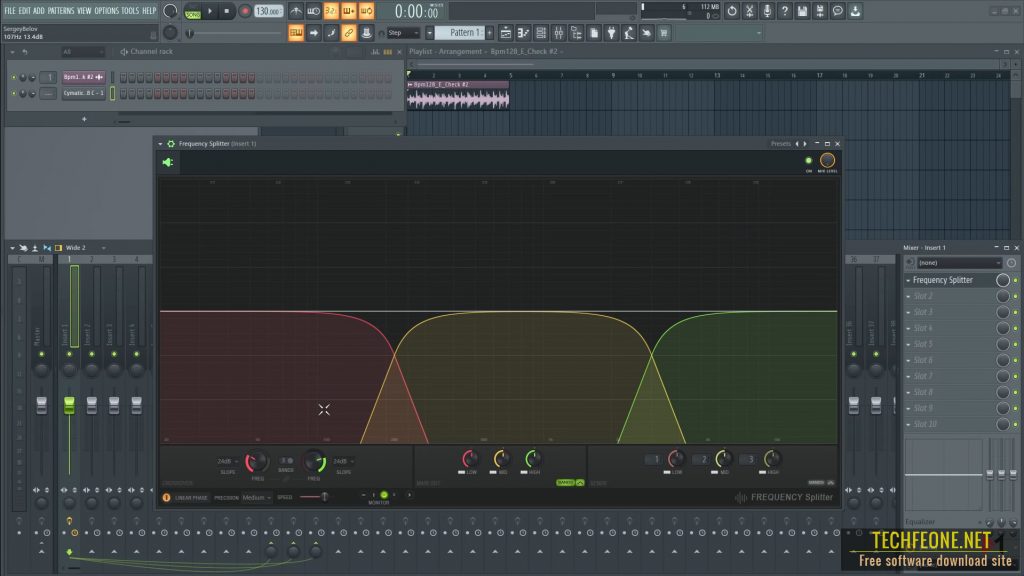
Task: Click the help question mark icon
Action: [785, 11]
